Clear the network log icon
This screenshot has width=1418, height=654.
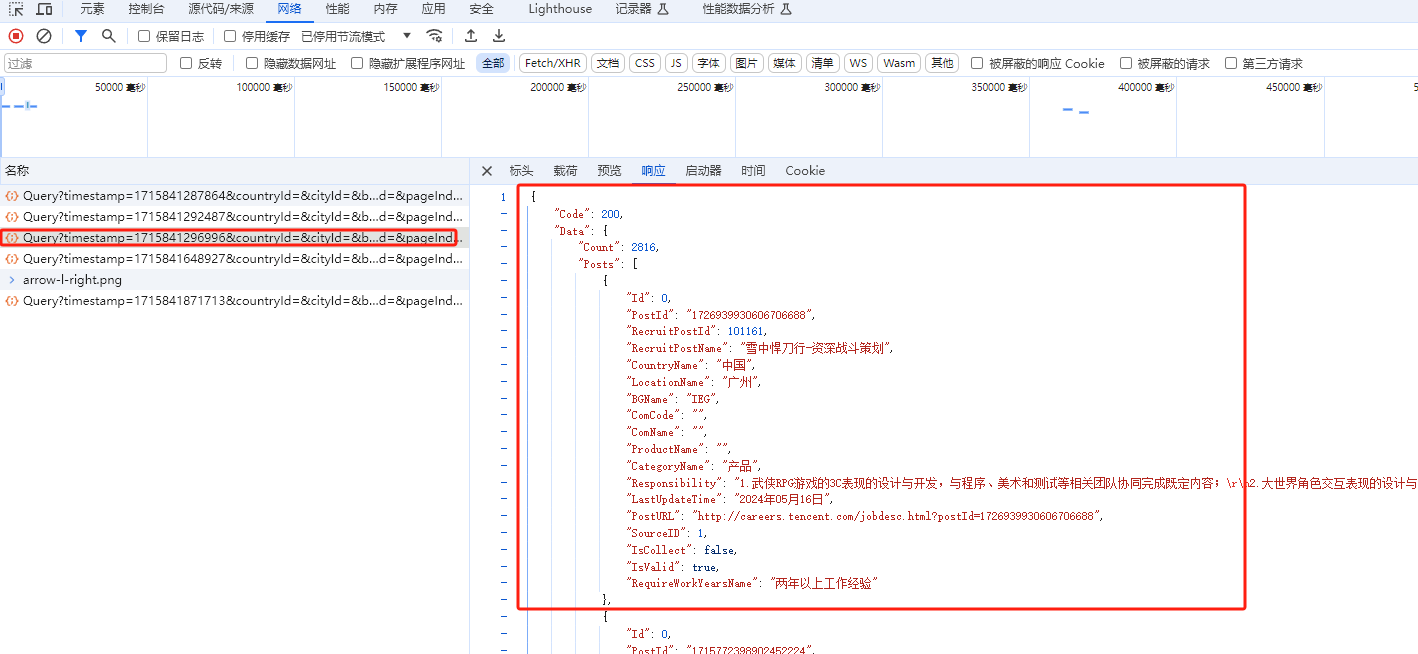44,36
